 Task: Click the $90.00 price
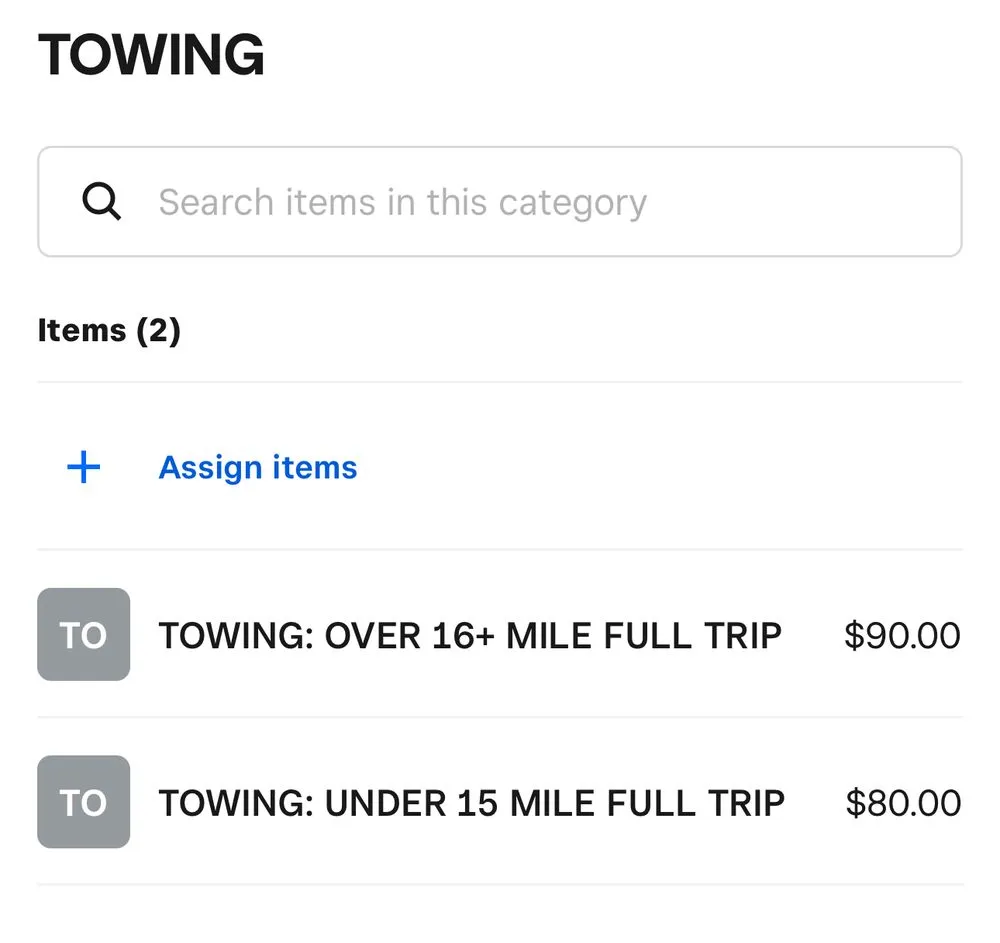coord(902,635)
